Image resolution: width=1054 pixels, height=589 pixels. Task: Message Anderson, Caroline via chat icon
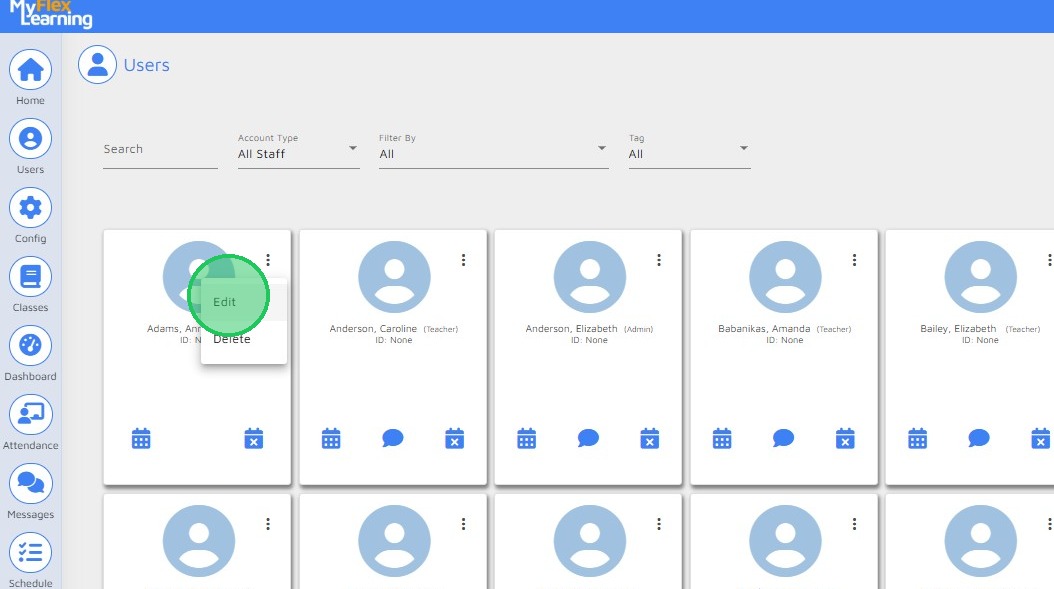(393, 438)
